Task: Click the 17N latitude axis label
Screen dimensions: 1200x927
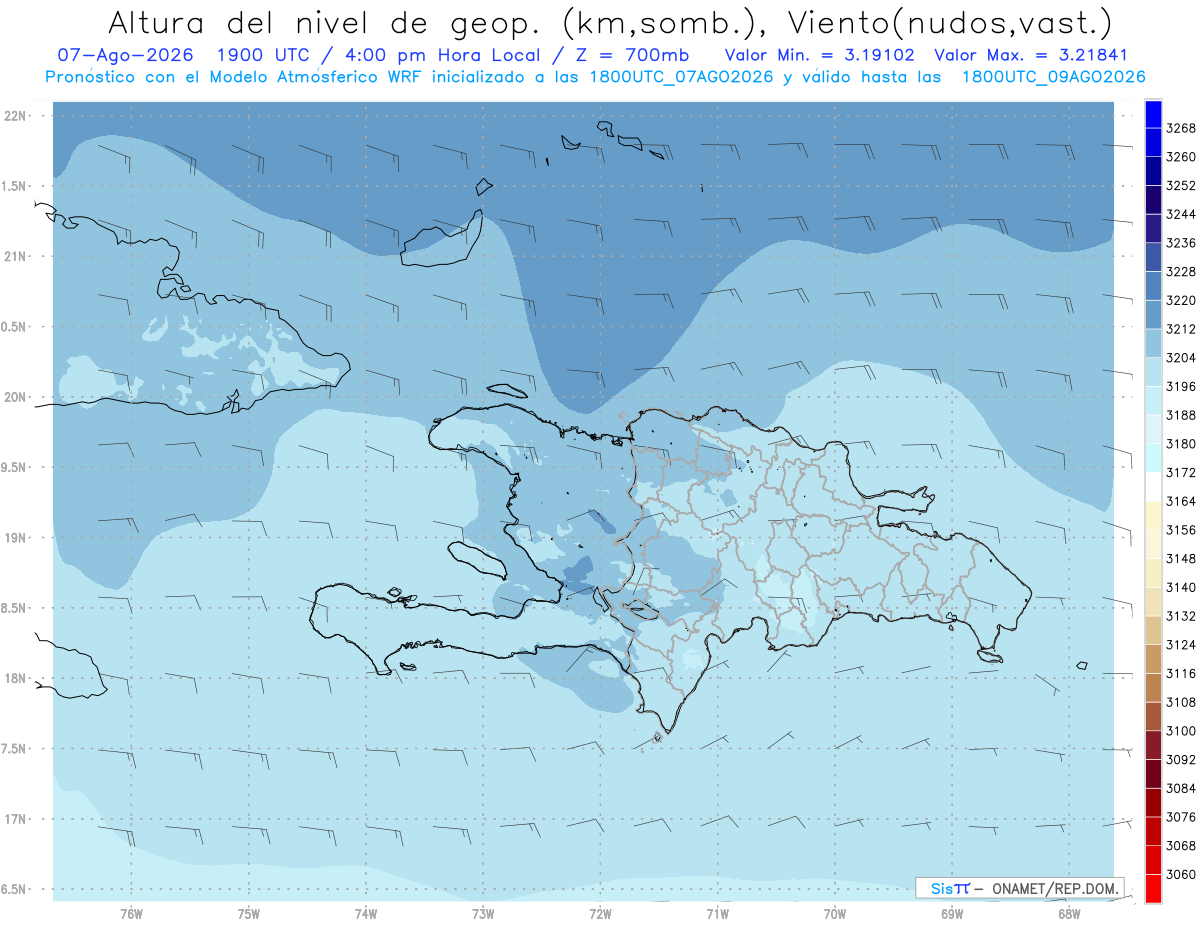Action: coord(16,819)
